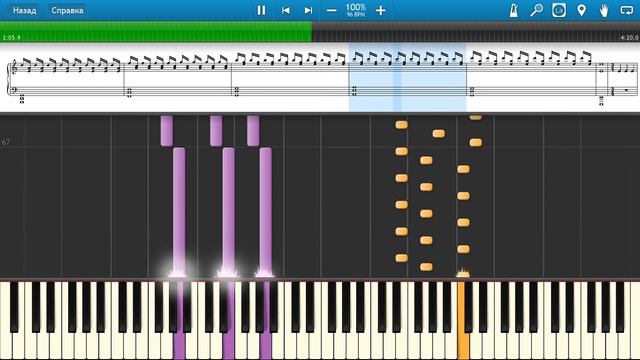Screen dimensions: 640x360
Task: Click the 100% speed indicator
Action: 356,10
